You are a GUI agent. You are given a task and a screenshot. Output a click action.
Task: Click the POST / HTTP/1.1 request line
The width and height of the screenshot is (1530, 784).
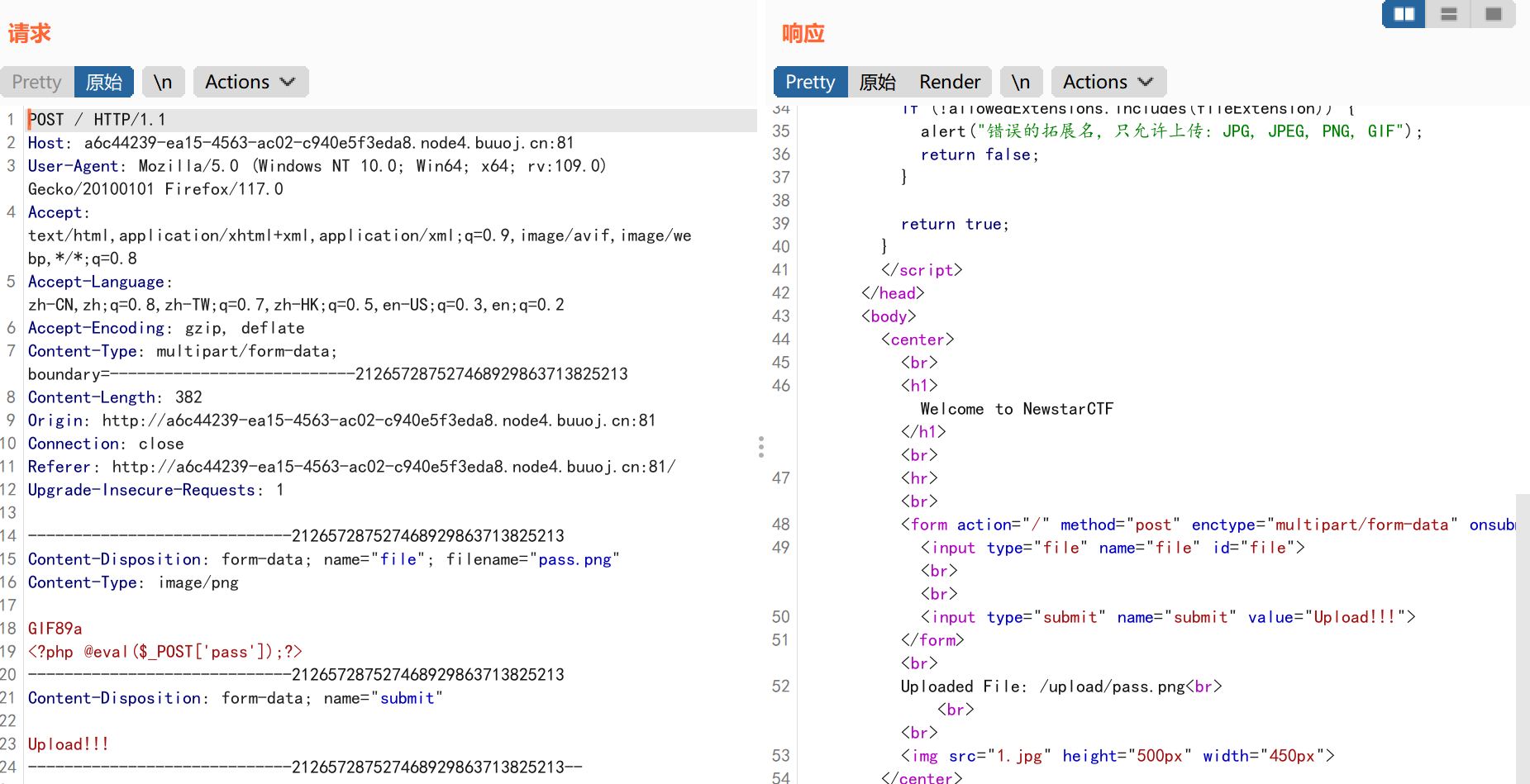pos(98,120)
